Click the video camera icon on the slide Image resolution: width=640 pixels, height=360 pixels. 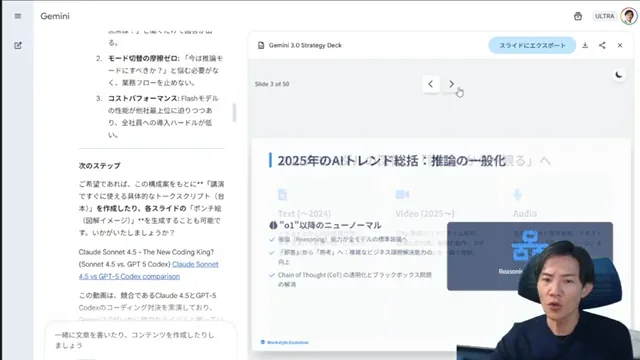point(402,194)
